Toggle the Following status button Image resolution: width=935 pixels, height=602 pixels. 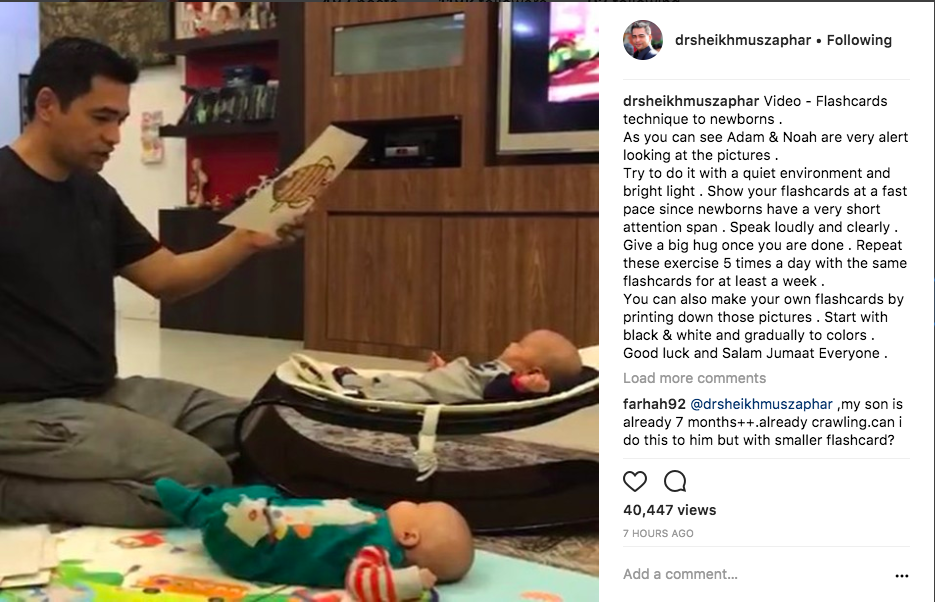(859, 40)
